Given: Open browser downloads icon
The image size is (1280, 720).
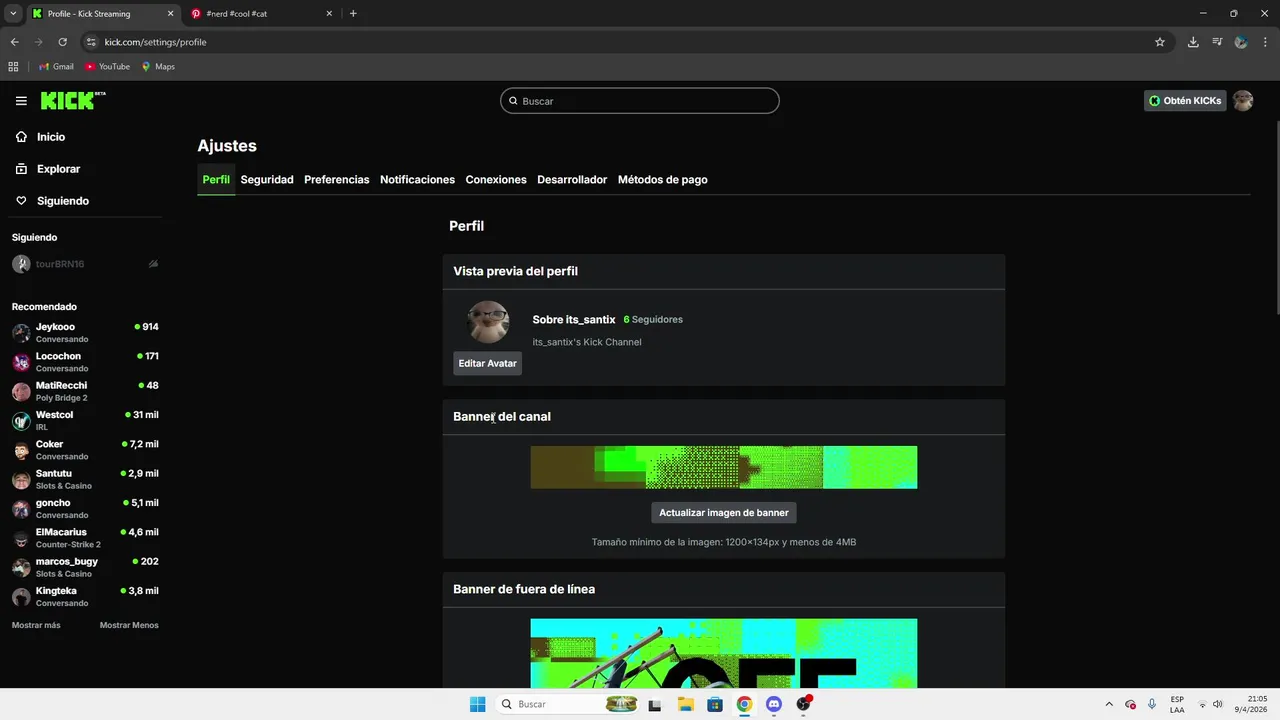Looking at the screenshot, I should point(1193,42).
